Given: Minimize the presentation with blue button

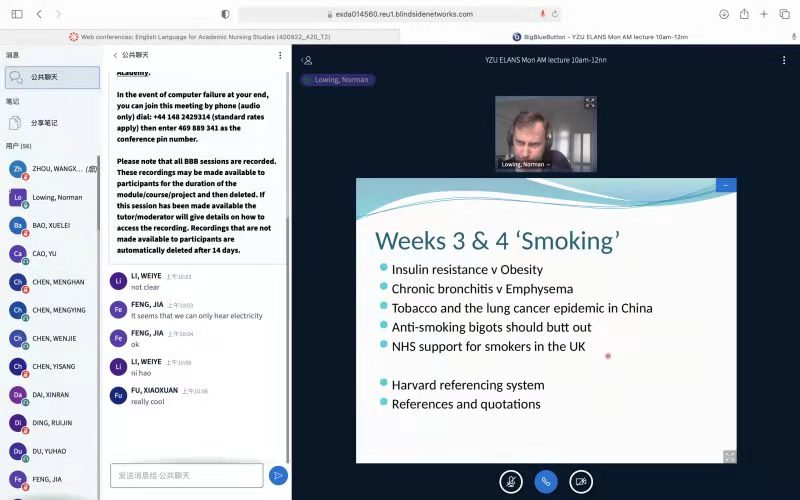Looking at the screenshot, I should [x=726, y=185].
